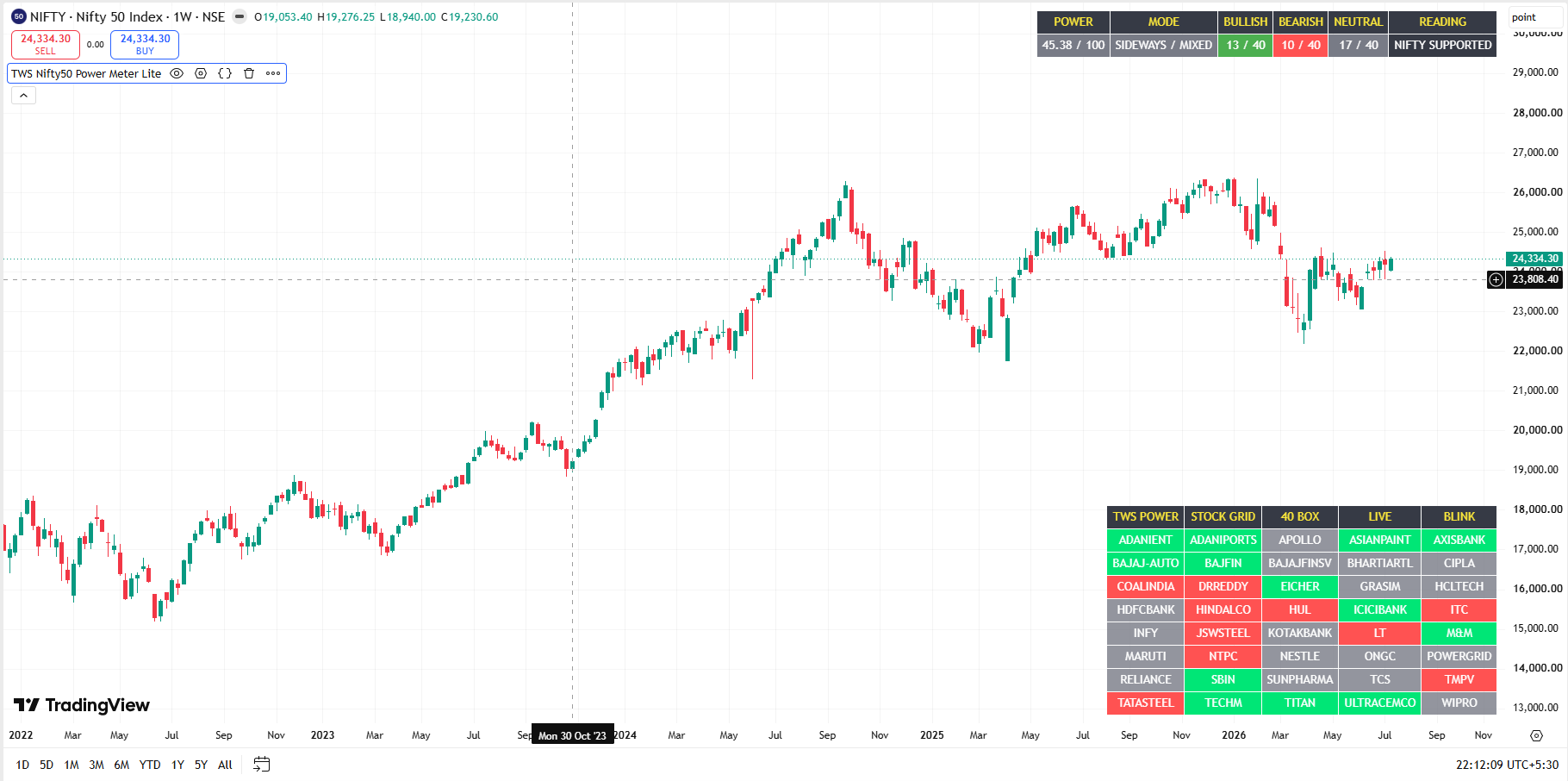Screen dimensions: 1568x781
Task: Click the 'NIFTY SUPPORTED' reading cell
Action: tap(1443, 45)
